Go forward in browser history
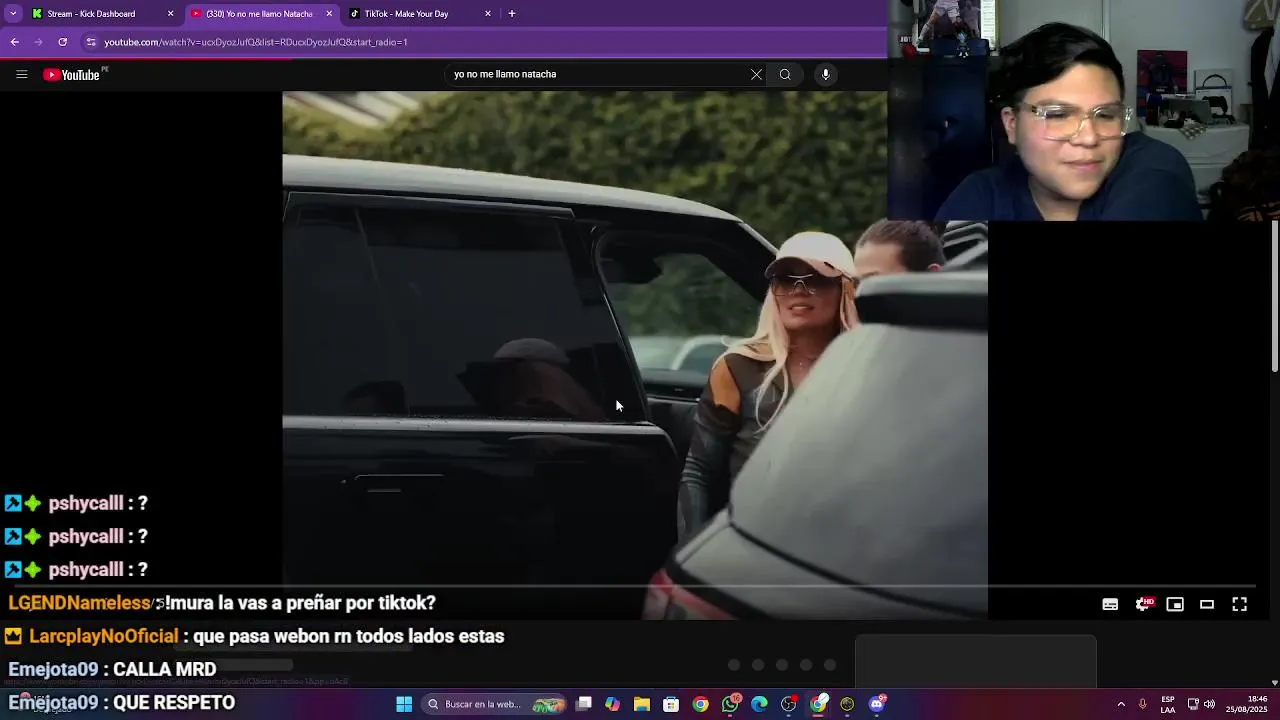 point(38,42)
